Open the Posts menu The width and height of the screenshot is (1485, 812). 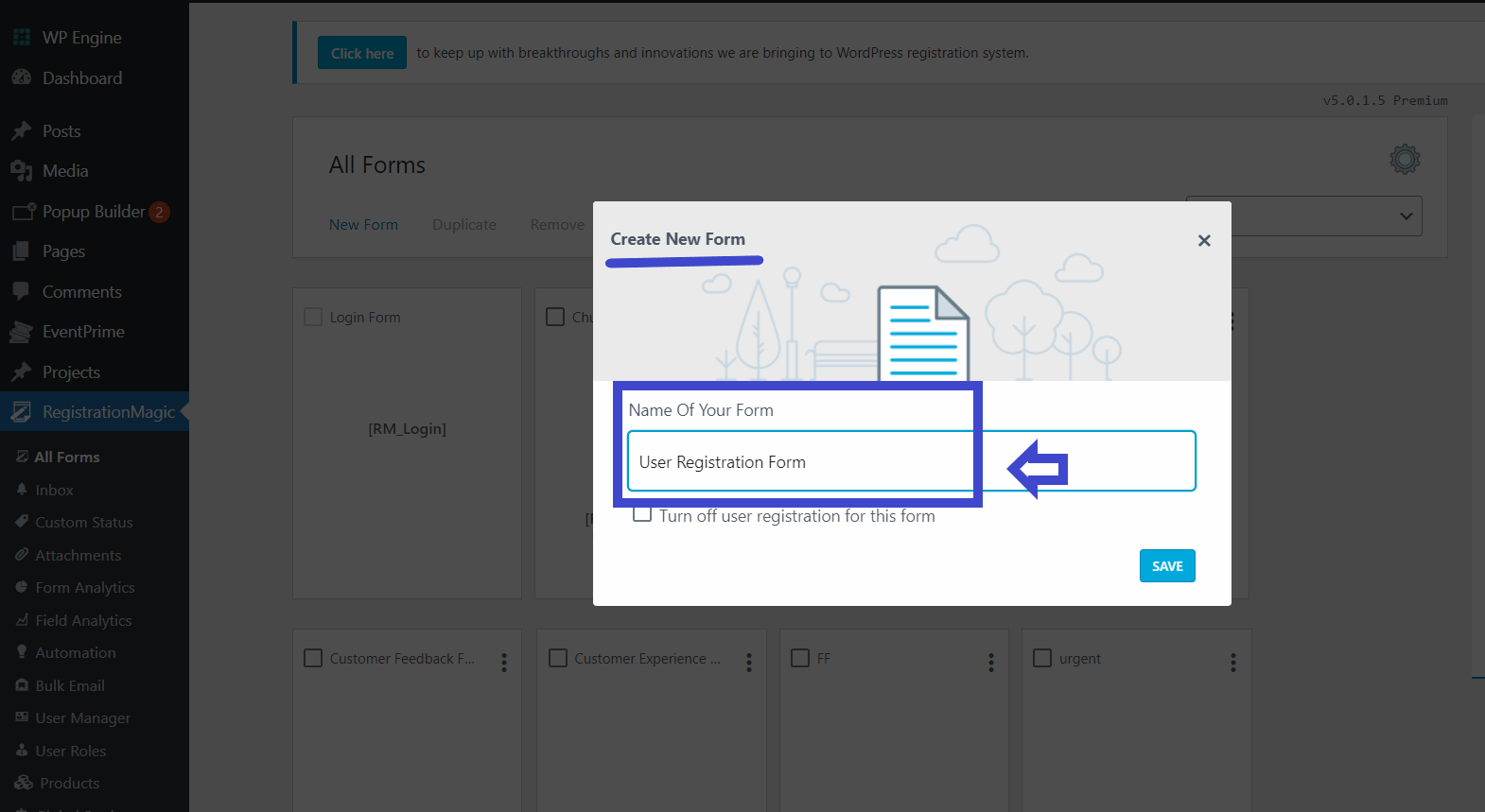(61, 131)
